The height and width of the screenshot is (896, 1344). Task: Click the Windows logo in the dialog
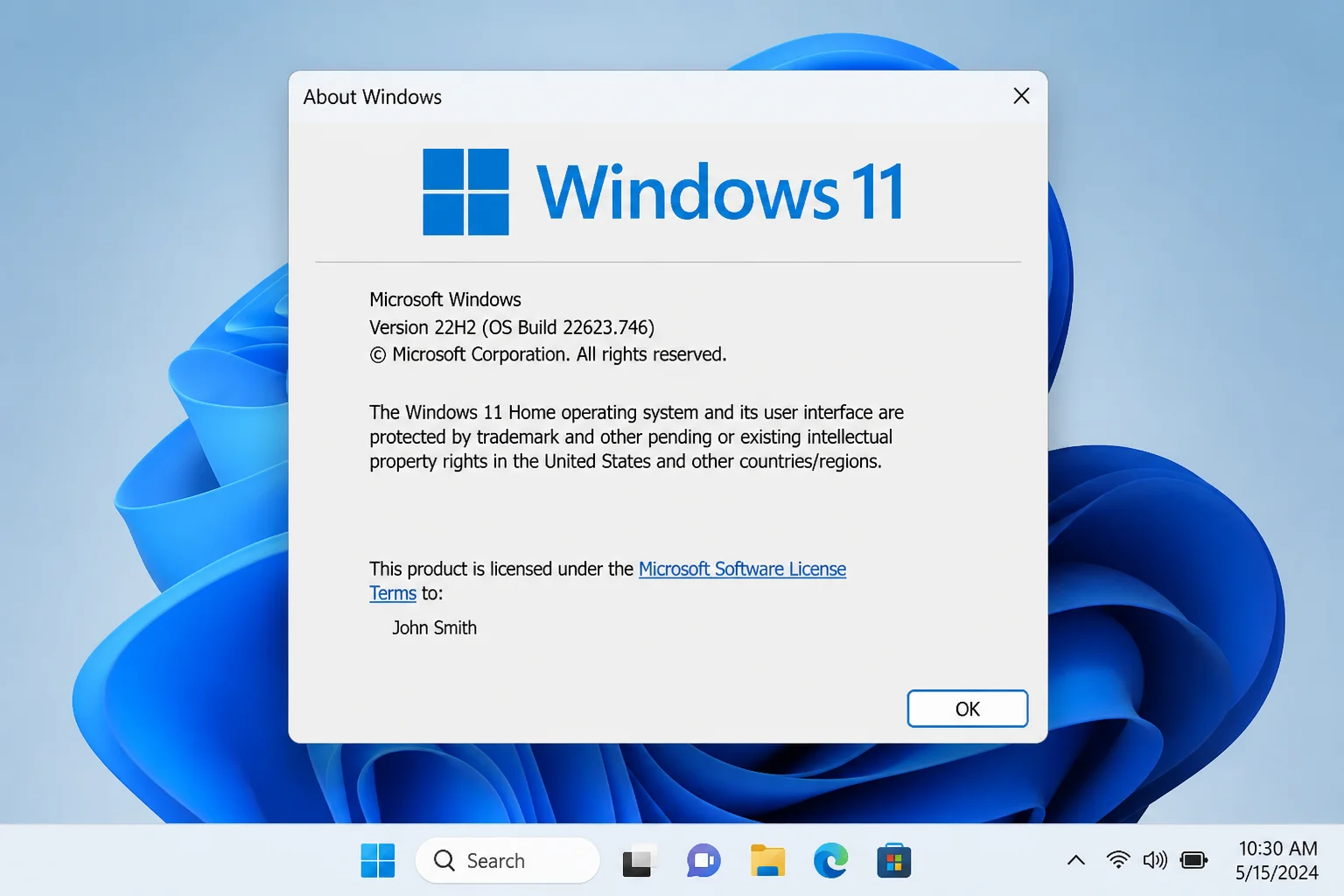coord(465,192)
